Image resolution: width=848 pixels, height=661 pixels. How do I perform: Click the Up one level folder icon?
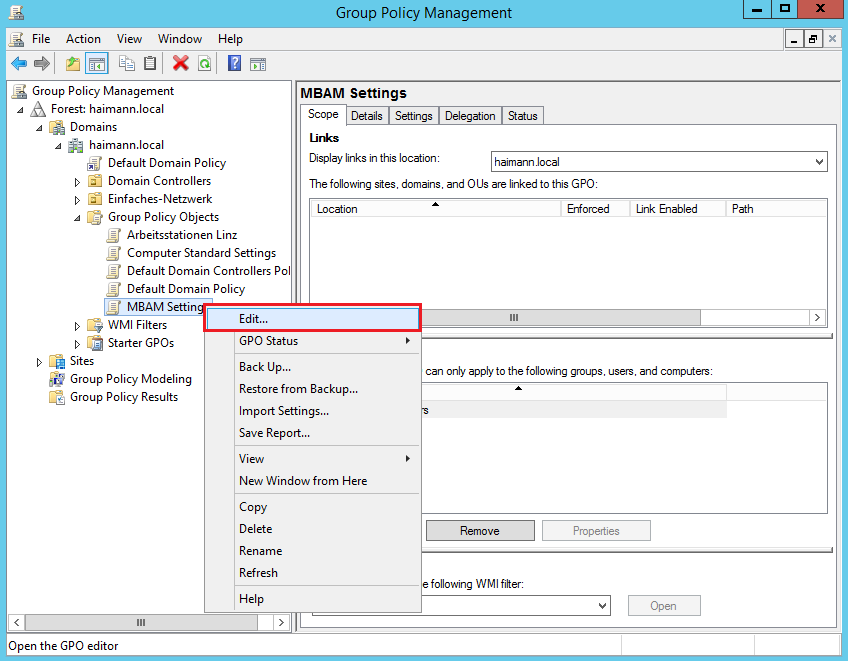[x=73, y=64]
